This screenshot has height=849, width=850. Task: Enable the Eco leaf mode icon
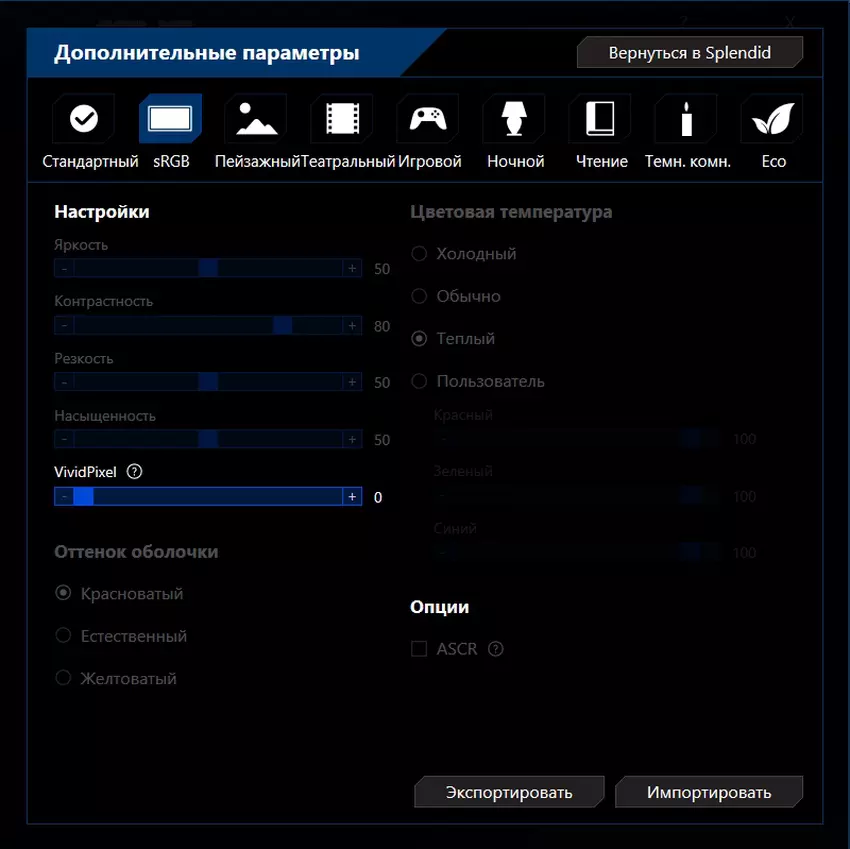[773, 120]
